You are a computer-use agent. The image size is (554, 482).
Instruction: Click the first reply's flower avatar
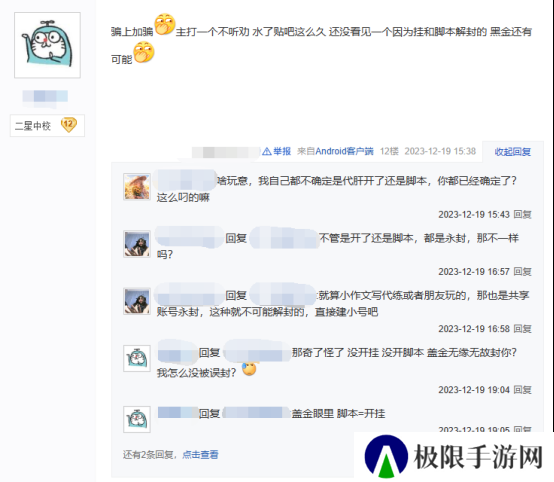137,187
